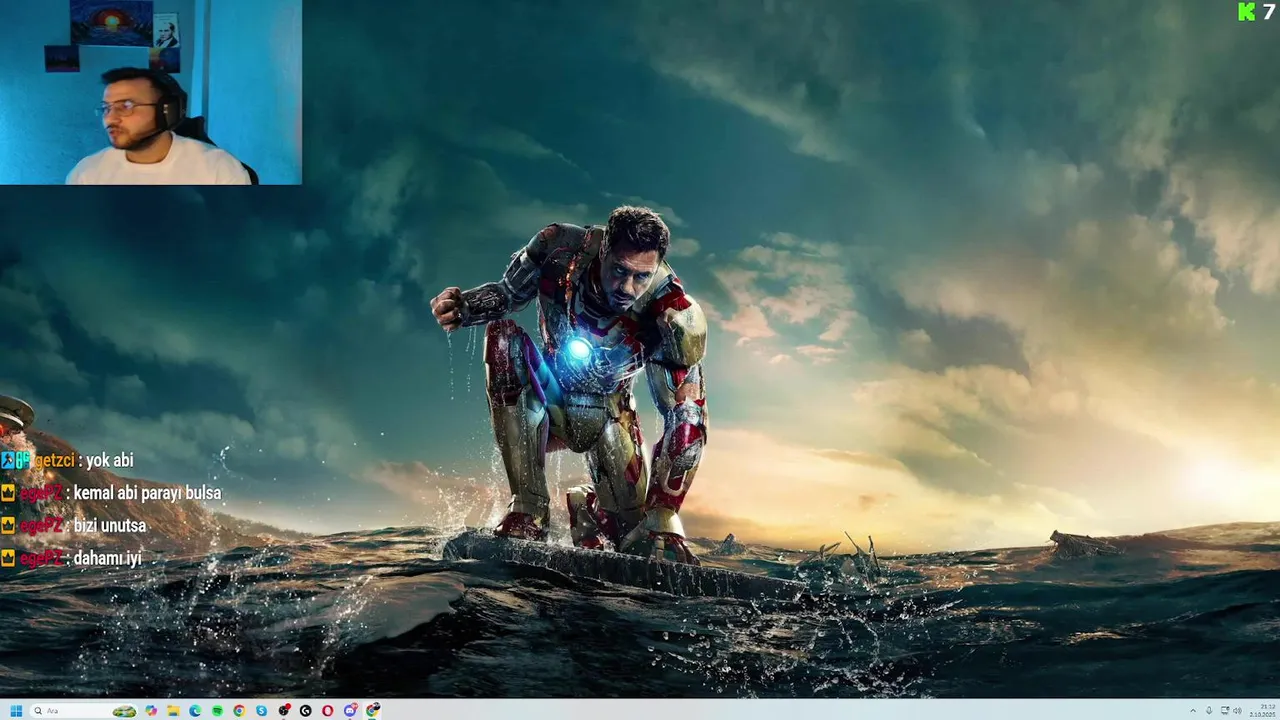Open Logitech G HUB from the taskbar
The width and height of the screenshot is (1280, 720).
click(x=306, y=711)
